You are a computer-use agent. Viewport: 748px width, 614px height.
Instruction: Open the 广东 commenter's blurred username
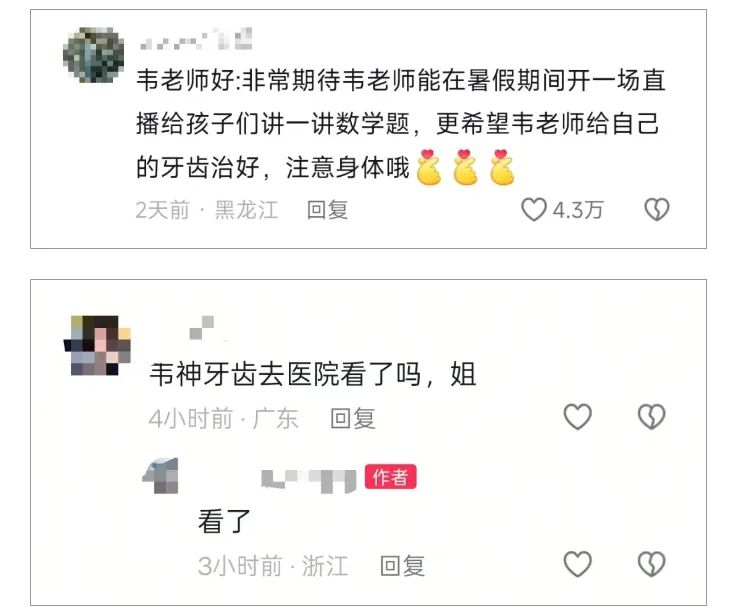coord(206,328)
